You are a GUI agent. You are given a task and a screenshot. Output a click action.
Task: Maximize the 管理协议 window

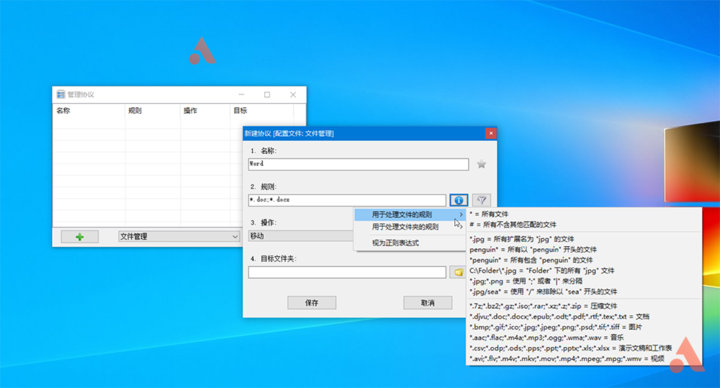coord(267,95)
